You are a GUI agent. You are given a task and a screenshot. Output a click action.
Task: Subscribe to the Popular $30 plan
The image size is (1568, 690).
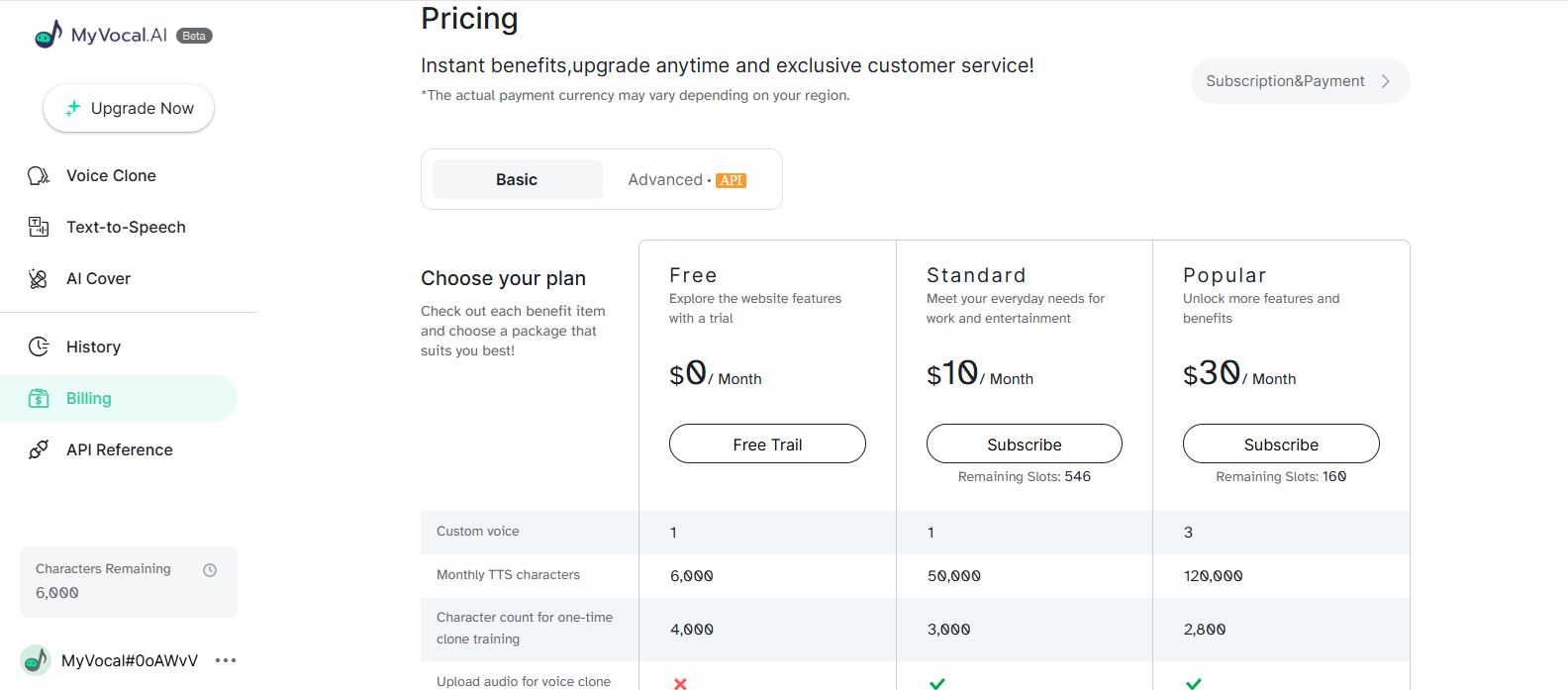[1281, 444]
